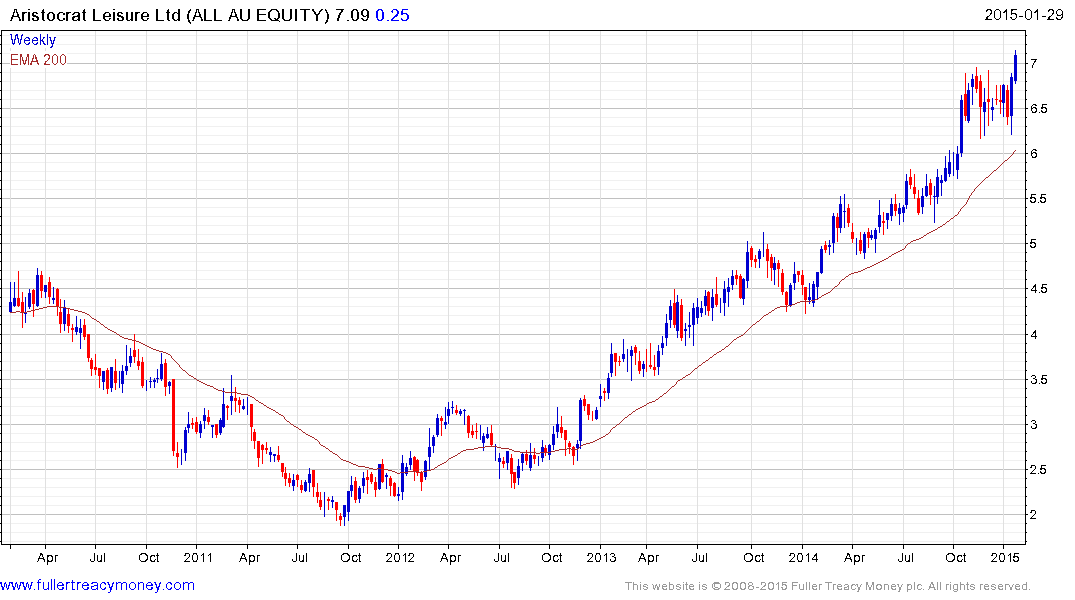The width and height of the screenshot is (1075, 600).
Task: Click the Aristocrat Leisure Ltd chart title
Action: tap(170, 15)
